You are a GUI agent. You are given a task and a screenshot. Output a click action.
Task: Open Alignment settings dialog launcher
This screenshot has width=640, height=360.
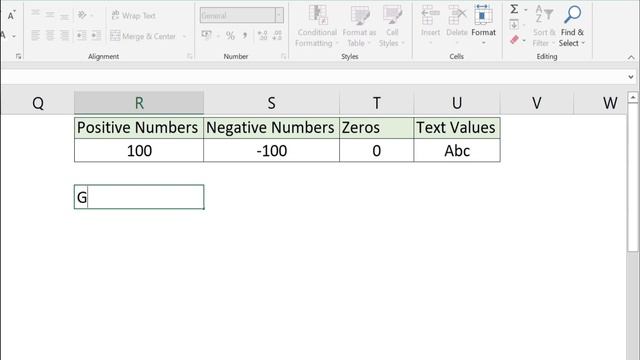click(x=189, y=56)
